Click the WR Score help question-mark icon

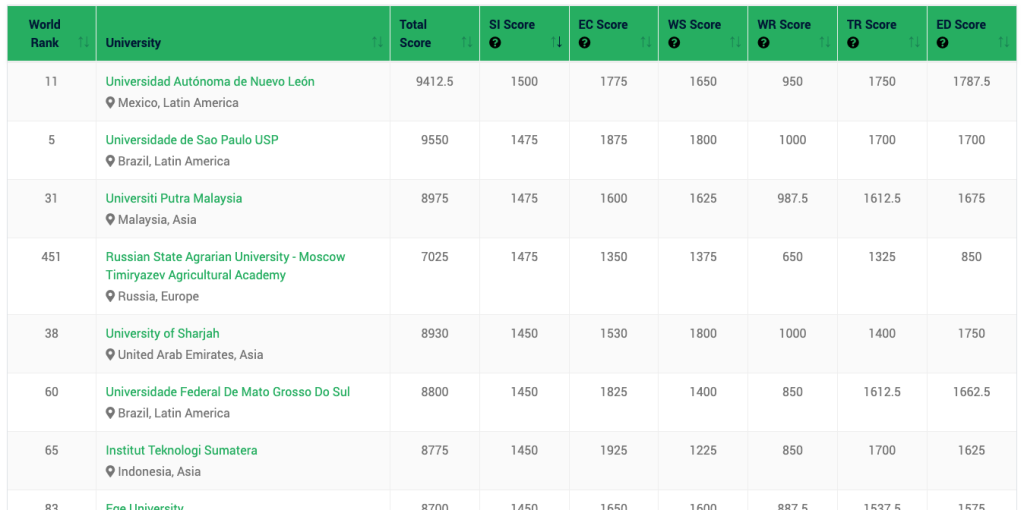pos(763,43)
